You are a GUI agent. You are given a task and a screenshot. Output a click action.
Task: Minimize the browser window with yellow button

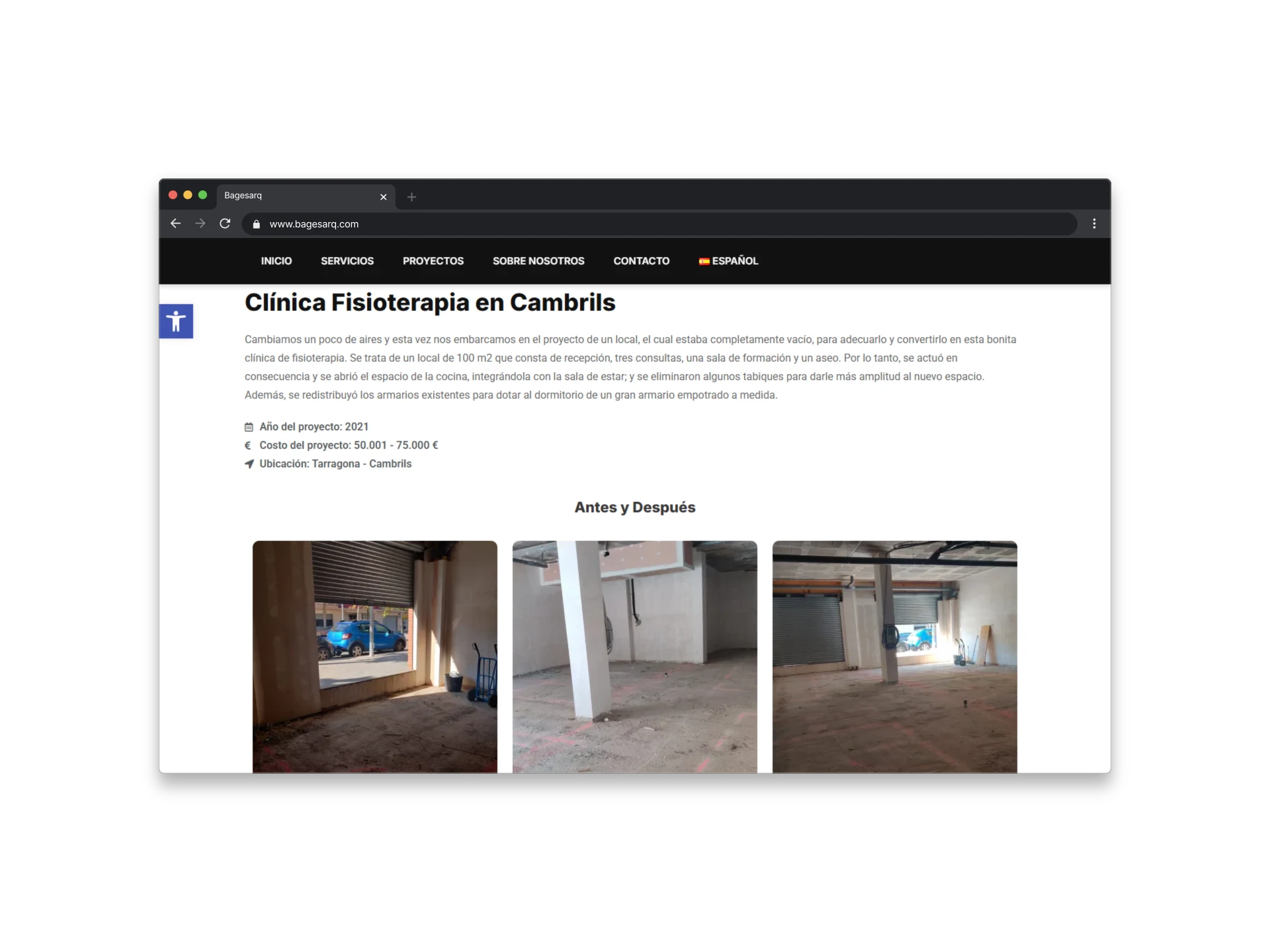[x=188, y=195]
